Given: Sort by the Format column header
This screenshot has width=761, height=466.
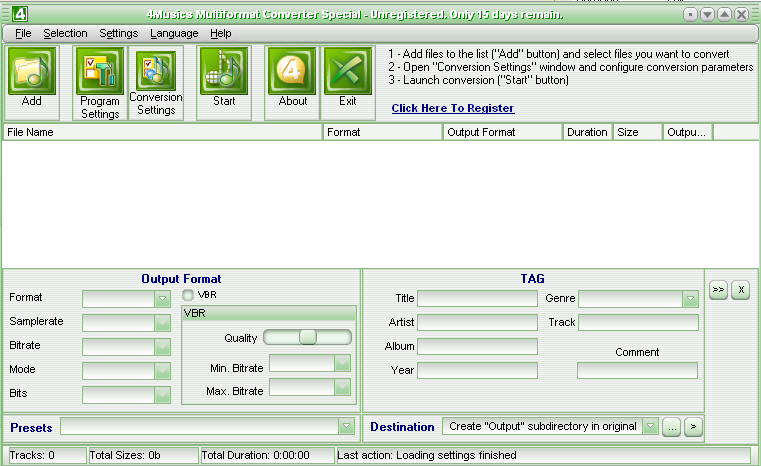Looking at the screenshot, I should point(383,132).
